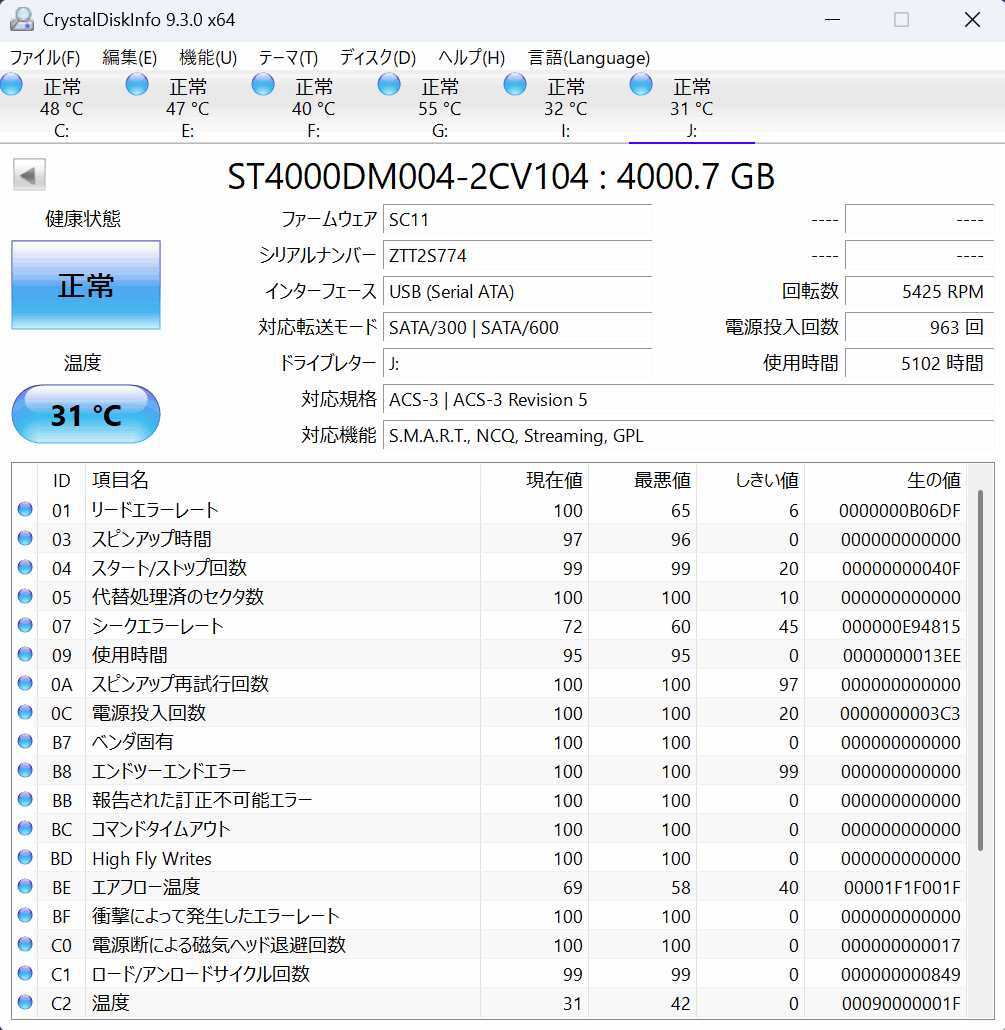Click the CrystalDiskInfo app icon in title bar
The width and height of the screenshot is (1005, 1030).
click(x=22, y=19)
